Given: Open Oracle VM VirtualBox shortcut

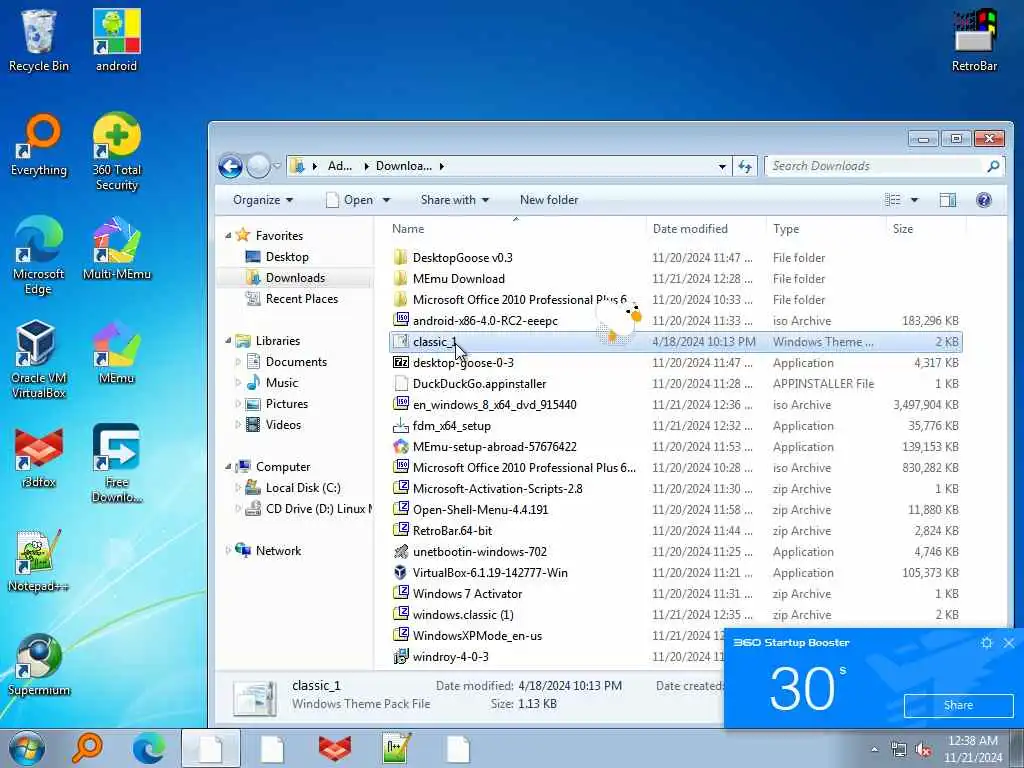Looking at the screenshot, I should click(x=39, y=359).
